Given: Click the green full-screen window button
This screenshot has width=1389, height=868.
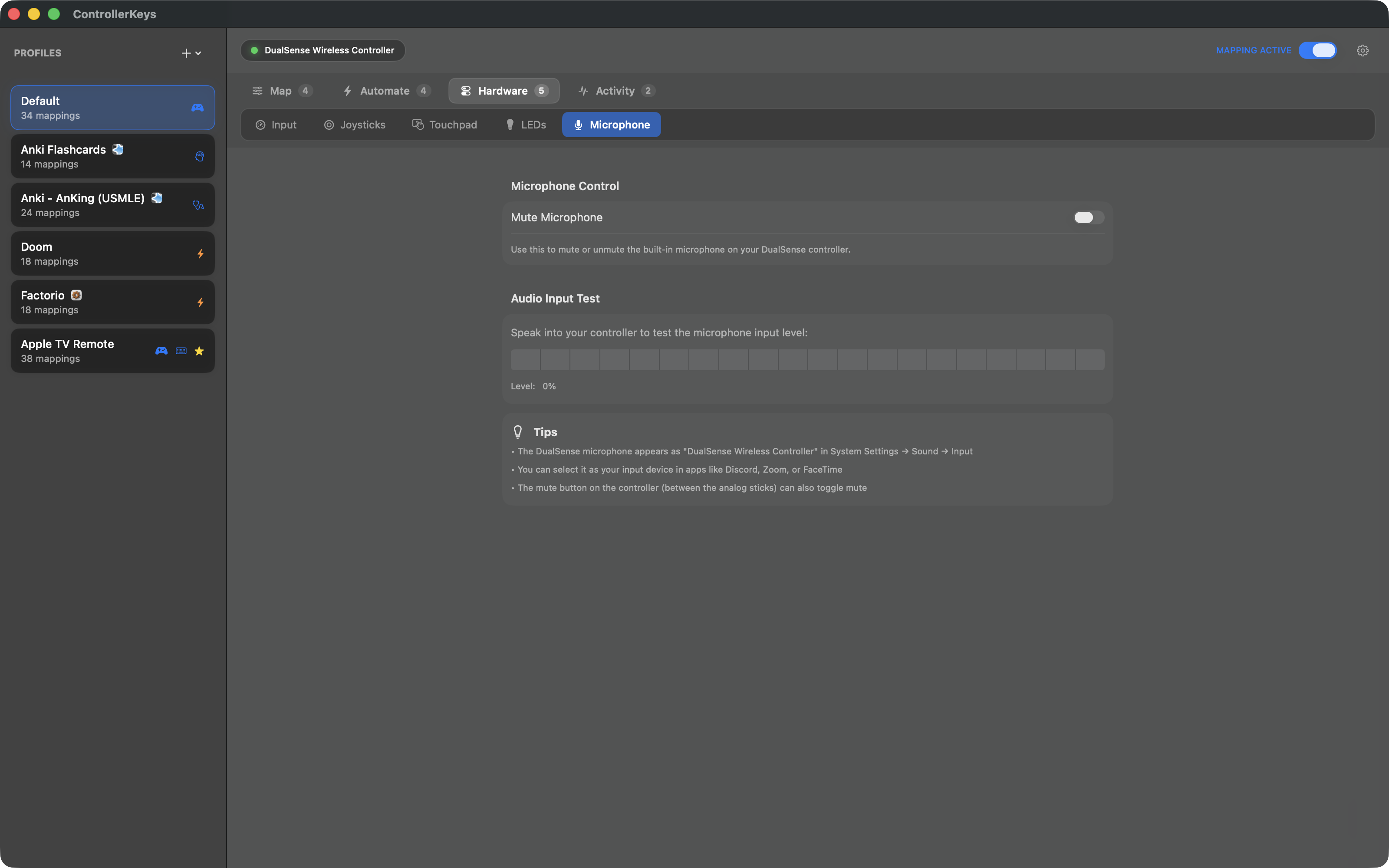Looking at the screenshot, I should (x=54, y=14).
